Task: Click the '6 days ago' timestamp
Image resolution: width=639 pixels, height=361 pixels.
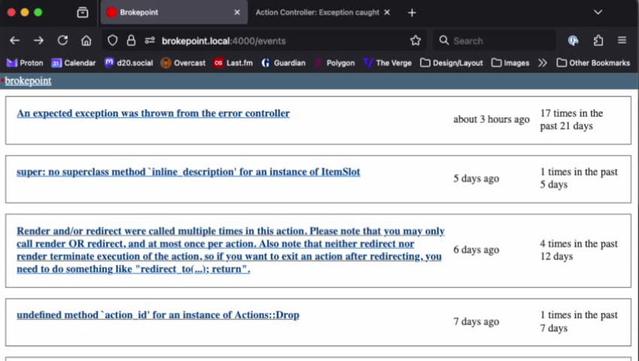Action: 476,250
